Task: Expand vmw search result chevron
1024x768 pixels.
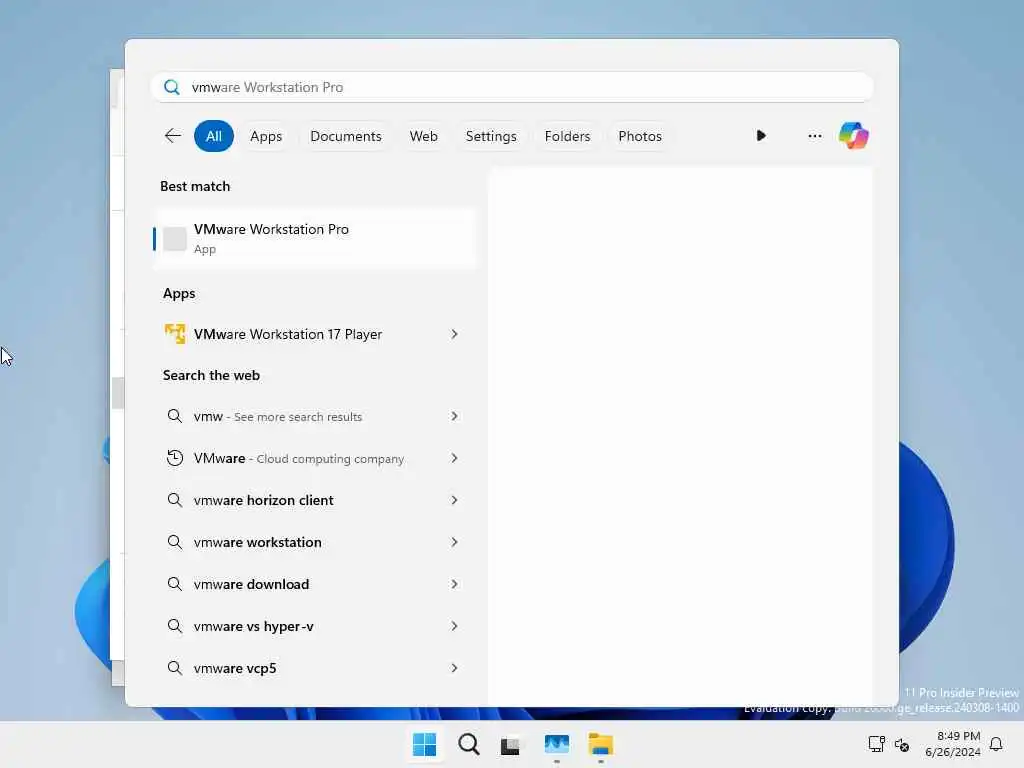Action: click(455, 416)
